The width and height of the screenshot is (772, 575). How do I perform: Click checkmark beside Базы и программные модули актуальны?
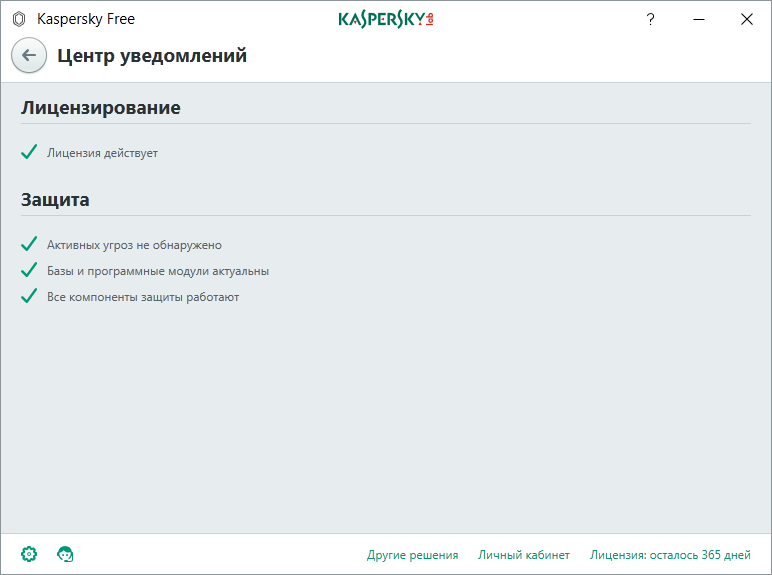29,270
